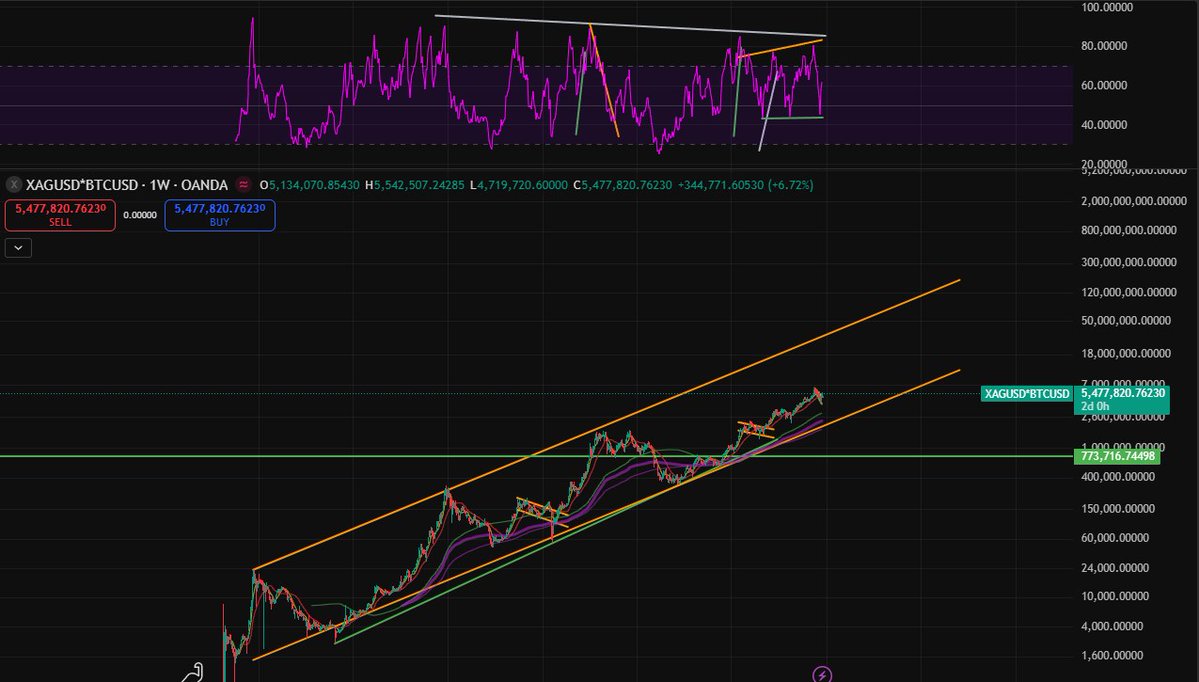Screen dimensions: 1199x682
Task: Click the current price label showing 2d 0h countdown
Action: 1122,400
